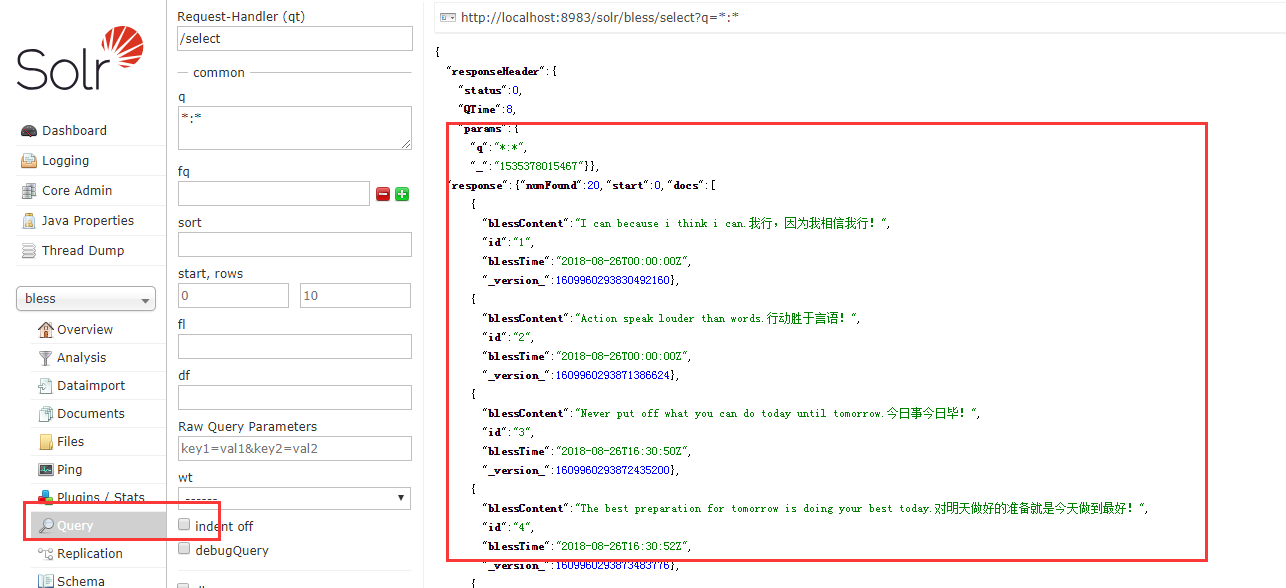1286x588 pixels.
Task: Click the start field showing 0
Action: [x=233, y=295]
